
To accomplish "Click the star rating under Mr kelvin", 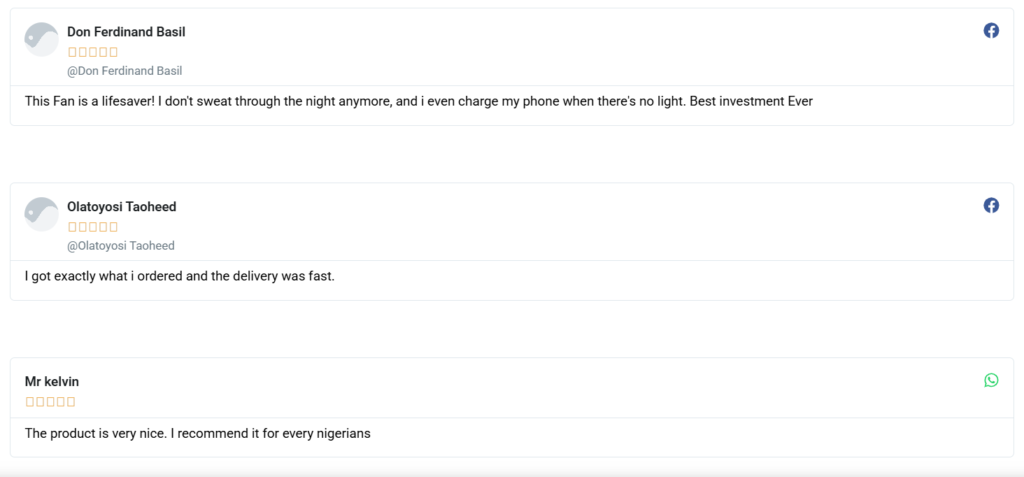I will tap(50, 402).
